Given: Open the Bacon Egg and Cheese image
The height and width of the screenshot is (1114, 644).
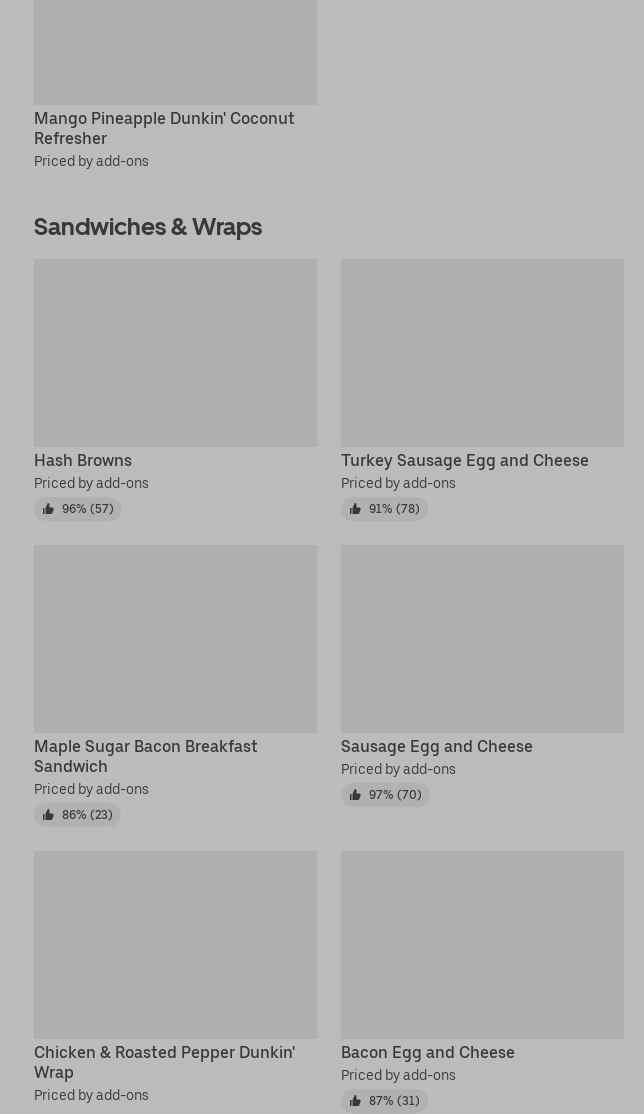Looking at the screenshot, I should [x=483, y=945].
